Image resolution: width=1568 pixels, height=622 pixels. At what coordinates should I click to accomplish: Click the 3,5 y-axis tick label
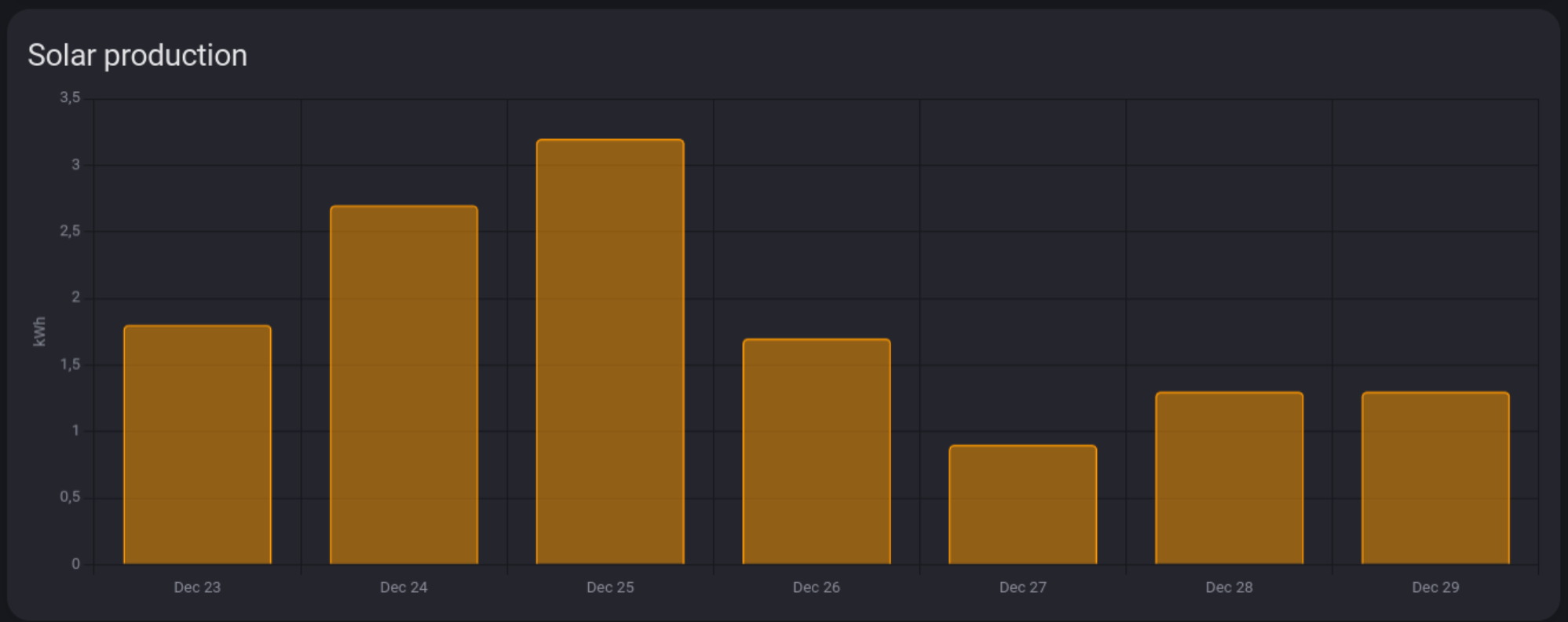(70, 97)
